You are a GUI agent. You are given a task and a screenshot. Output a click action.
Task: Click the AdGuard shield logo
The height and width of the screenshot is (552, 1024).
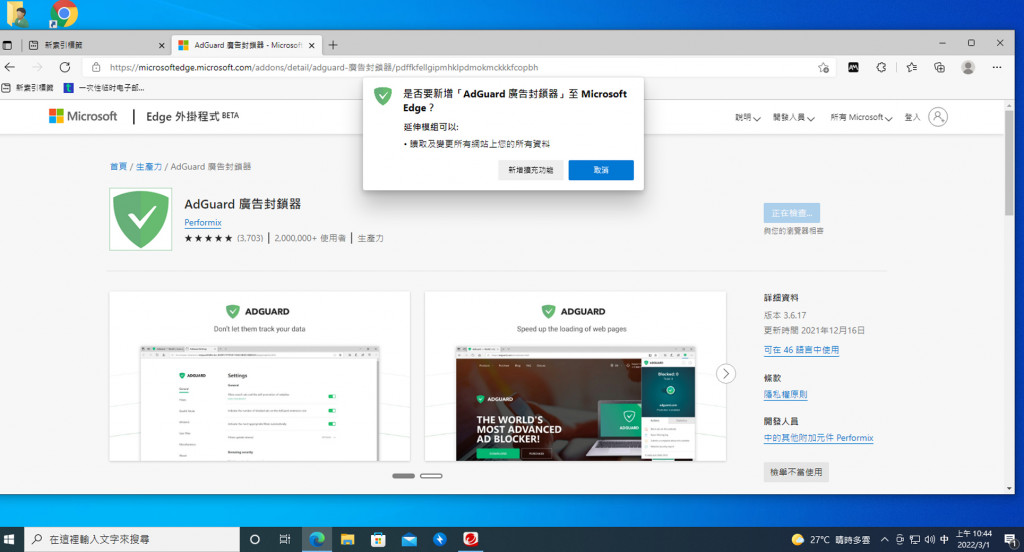(140, 219)
